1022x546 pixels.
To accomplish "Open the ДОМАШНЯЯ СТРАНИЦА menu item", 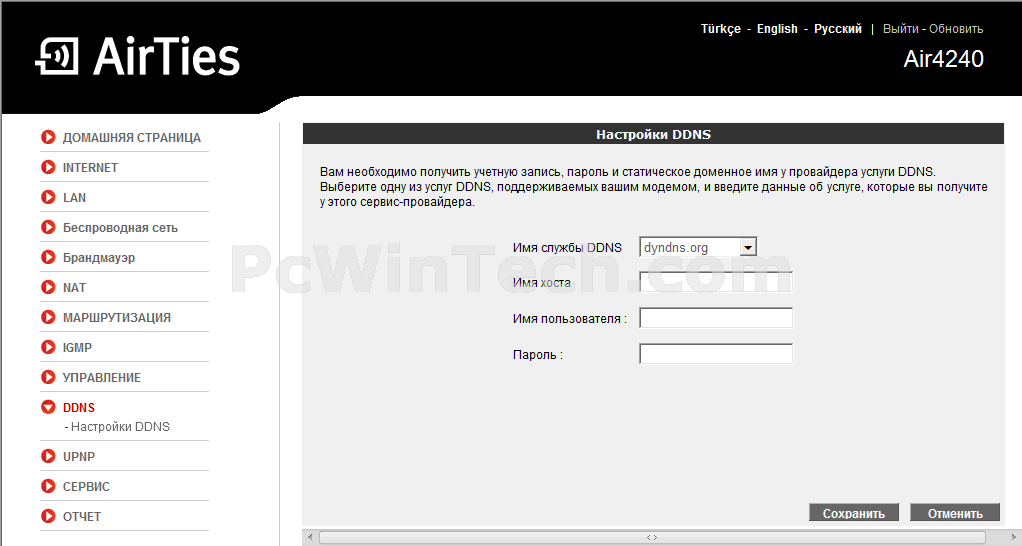I will pyautogui.click(x=132, y=137).
